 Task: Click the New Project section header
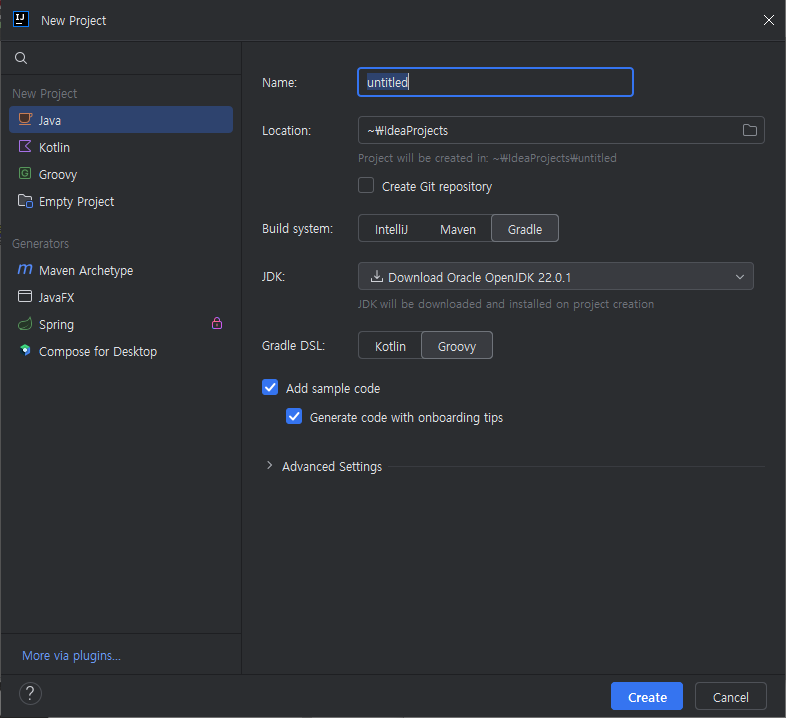click(x=45, y=94)
